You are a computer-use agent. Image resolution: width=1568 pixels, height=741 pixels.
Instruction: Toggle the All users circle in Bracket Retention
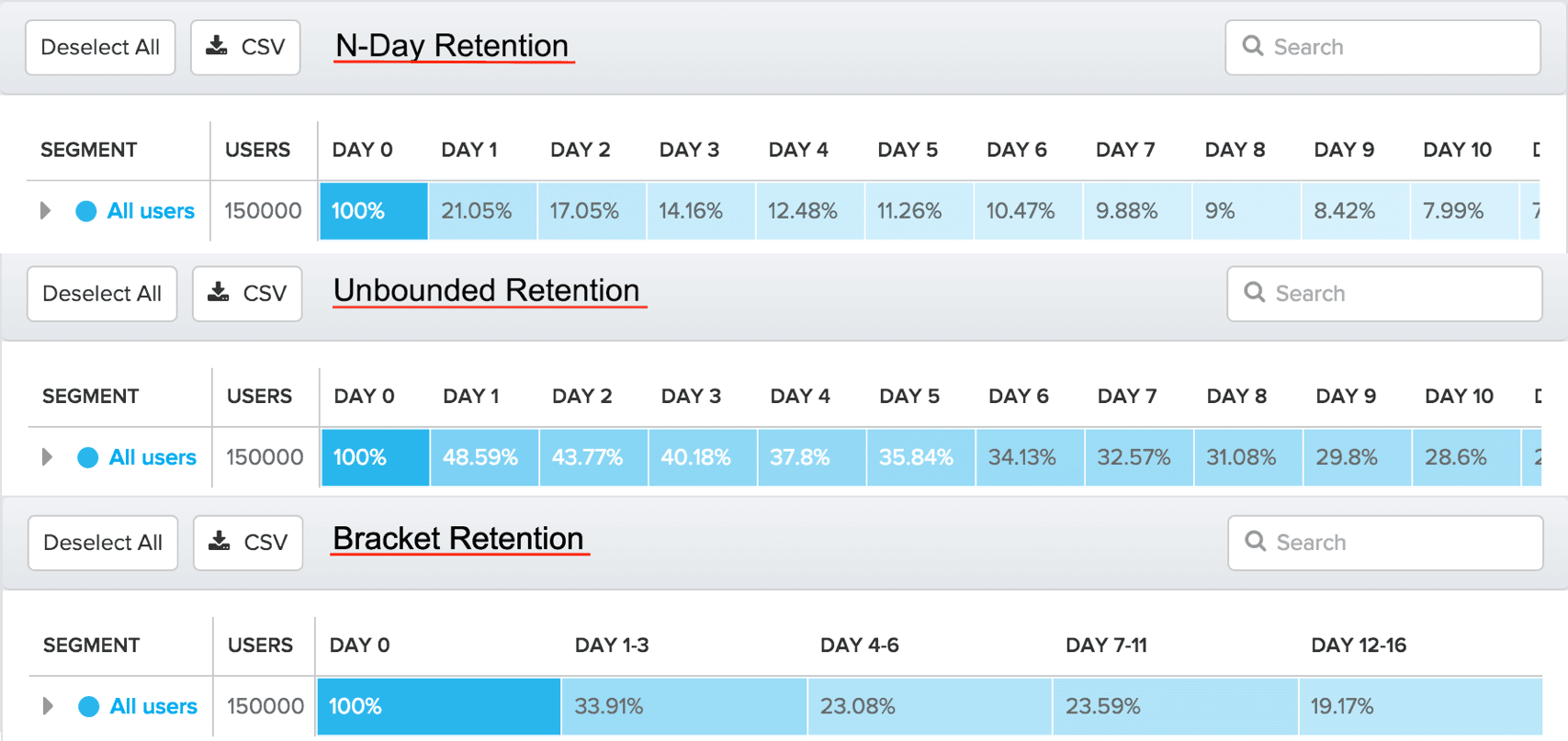pos(89,706)
